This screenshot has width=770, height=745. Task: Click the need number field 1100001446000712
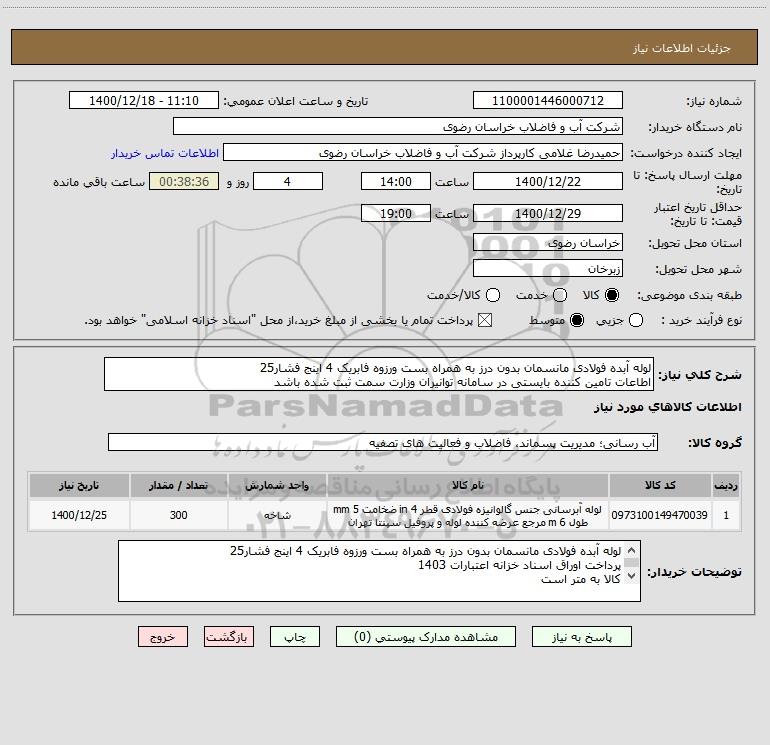[x=548, y=101]
